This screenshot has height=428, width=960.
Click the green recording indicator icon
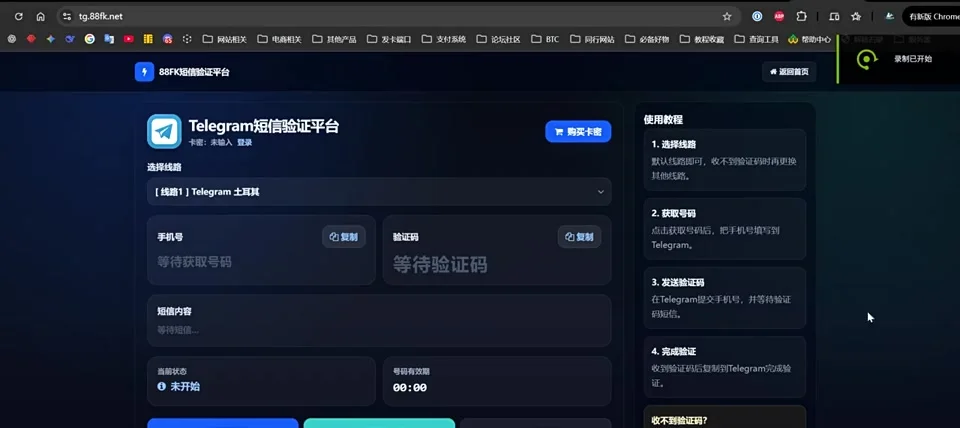[865, 59]
